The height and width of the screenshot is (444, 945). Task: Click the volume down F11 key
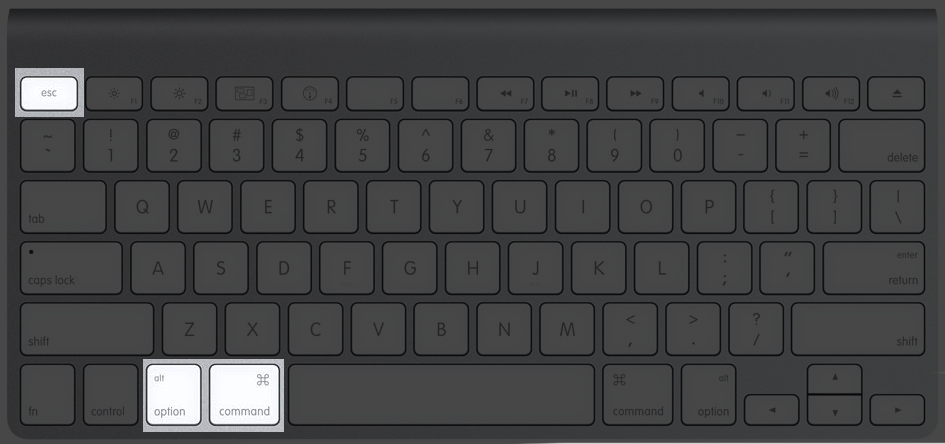(765, 93)
